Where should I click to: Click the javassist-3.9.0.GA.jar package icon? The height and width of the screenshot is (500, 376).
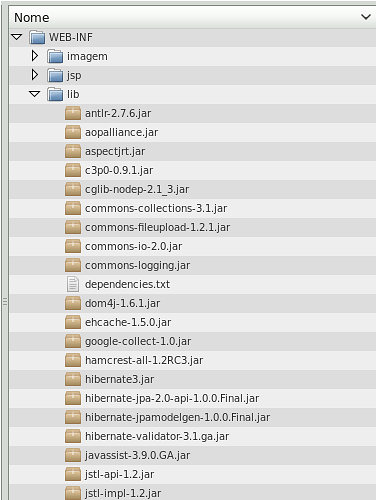click(73, 455)
